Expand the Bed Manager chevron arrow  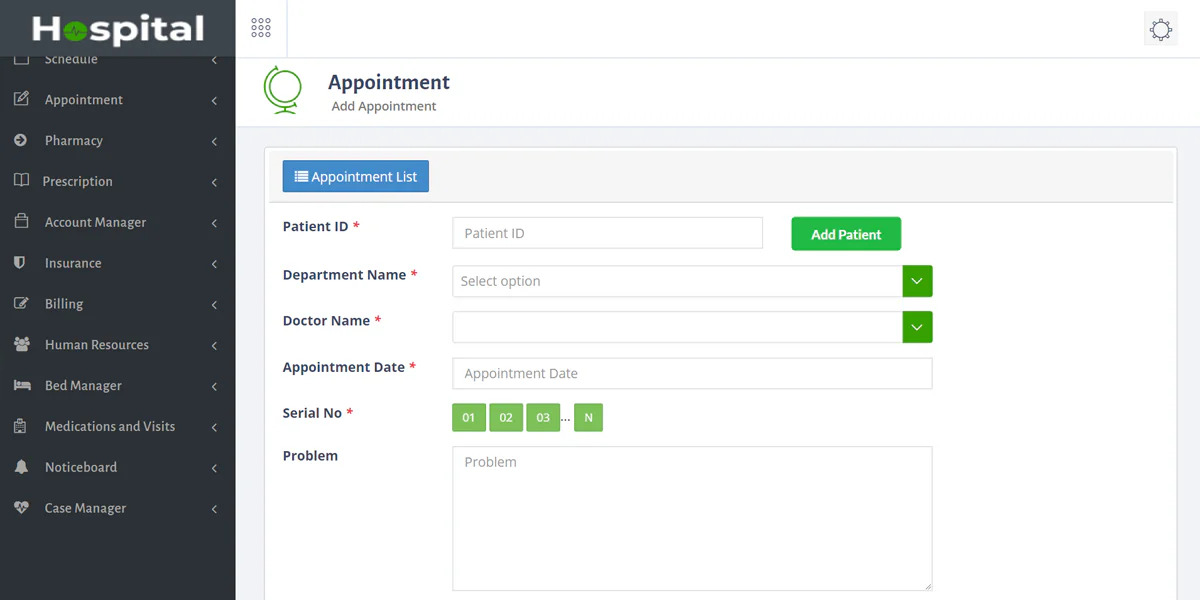pos(214,387)
